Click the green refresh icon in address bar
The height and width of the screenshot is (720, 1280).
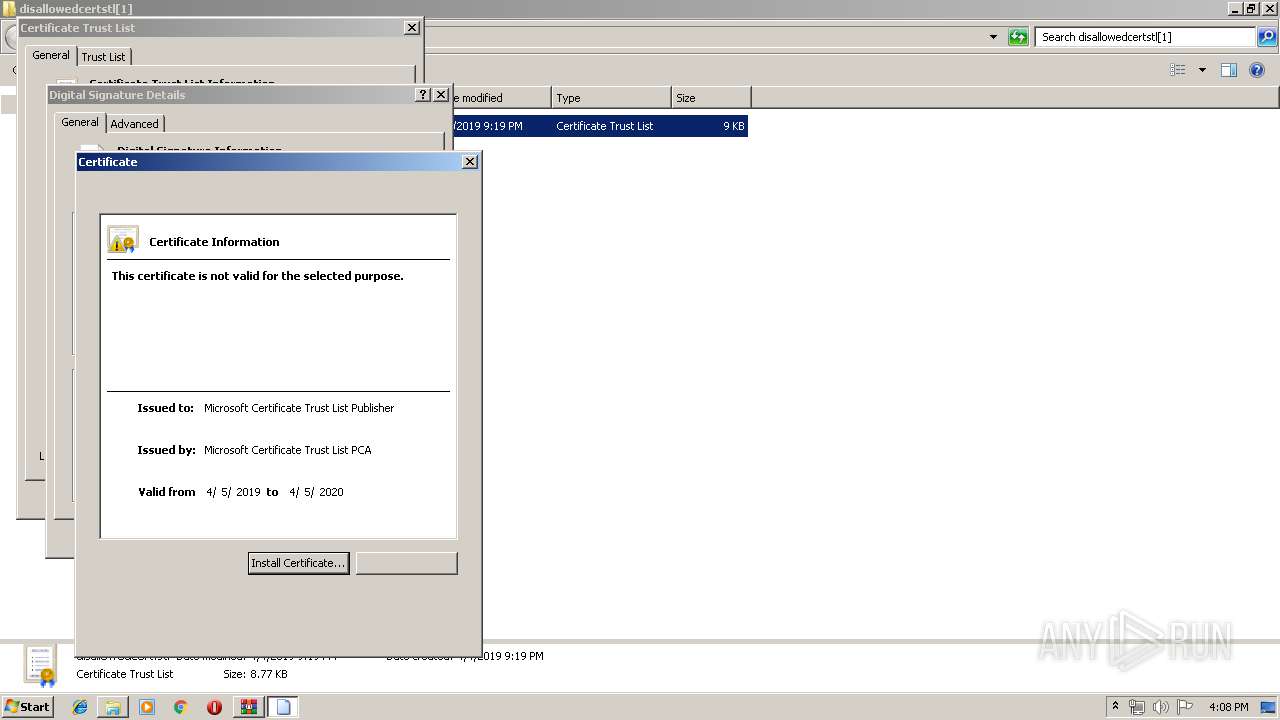[x=1018, y=37]
